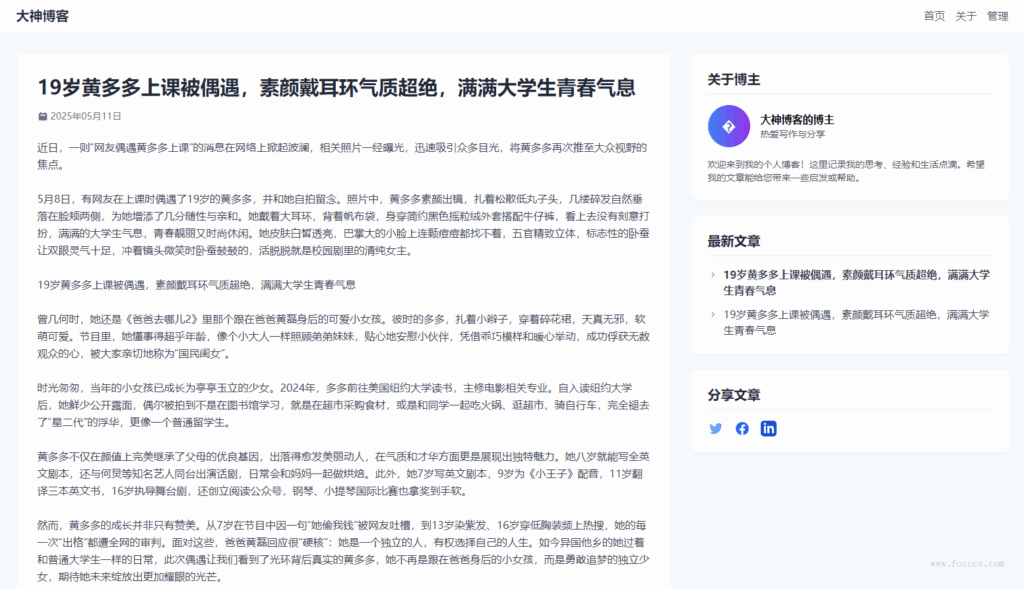Open the 关于 nav link
The image size is (1024, 589).
966,16
